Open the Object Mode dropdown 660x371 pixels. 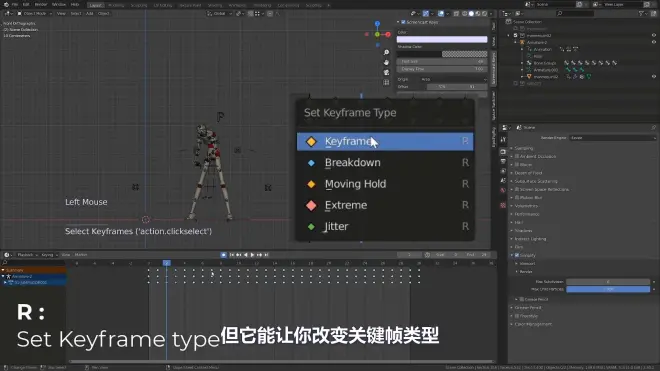point(35,13)
